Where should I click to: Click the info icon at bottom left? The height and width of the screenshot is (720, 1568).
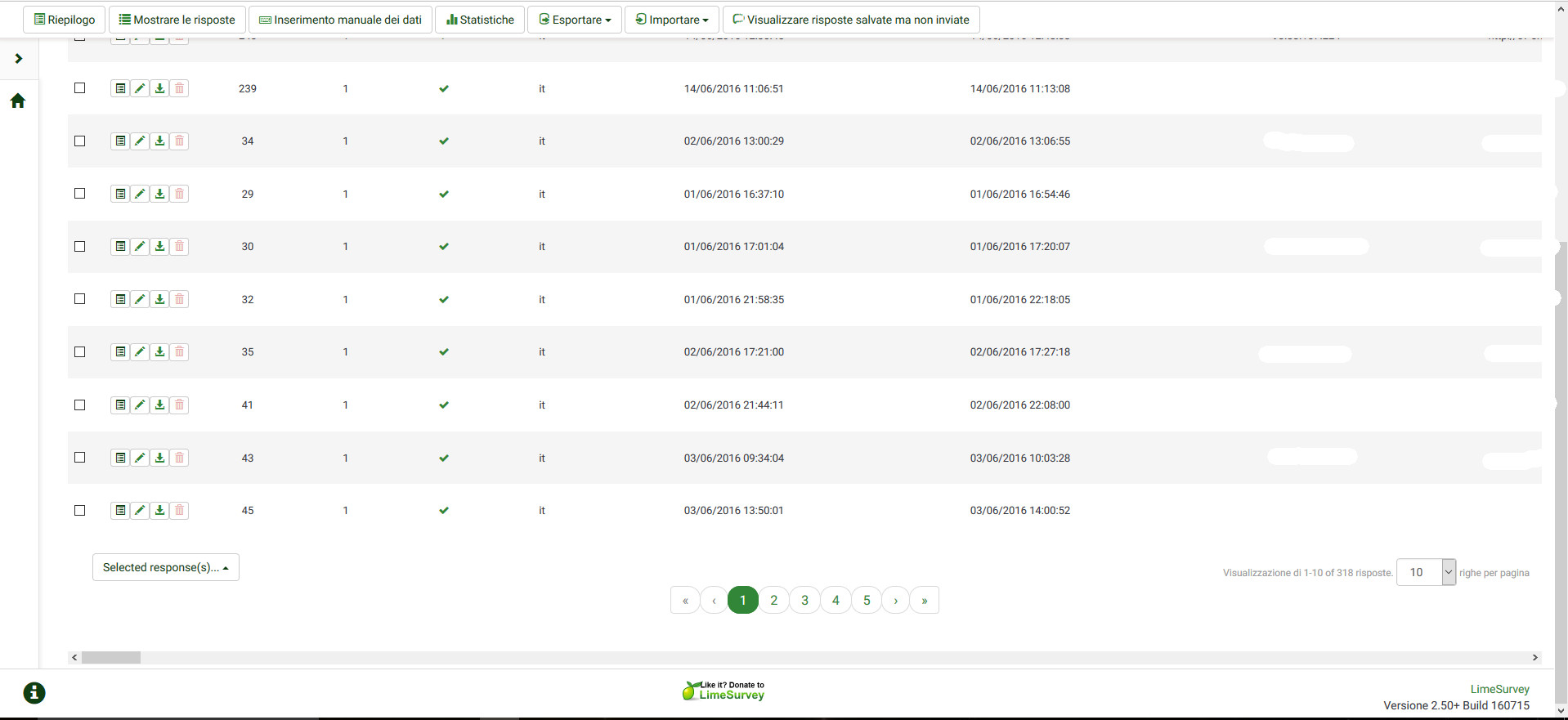(34, 693)
